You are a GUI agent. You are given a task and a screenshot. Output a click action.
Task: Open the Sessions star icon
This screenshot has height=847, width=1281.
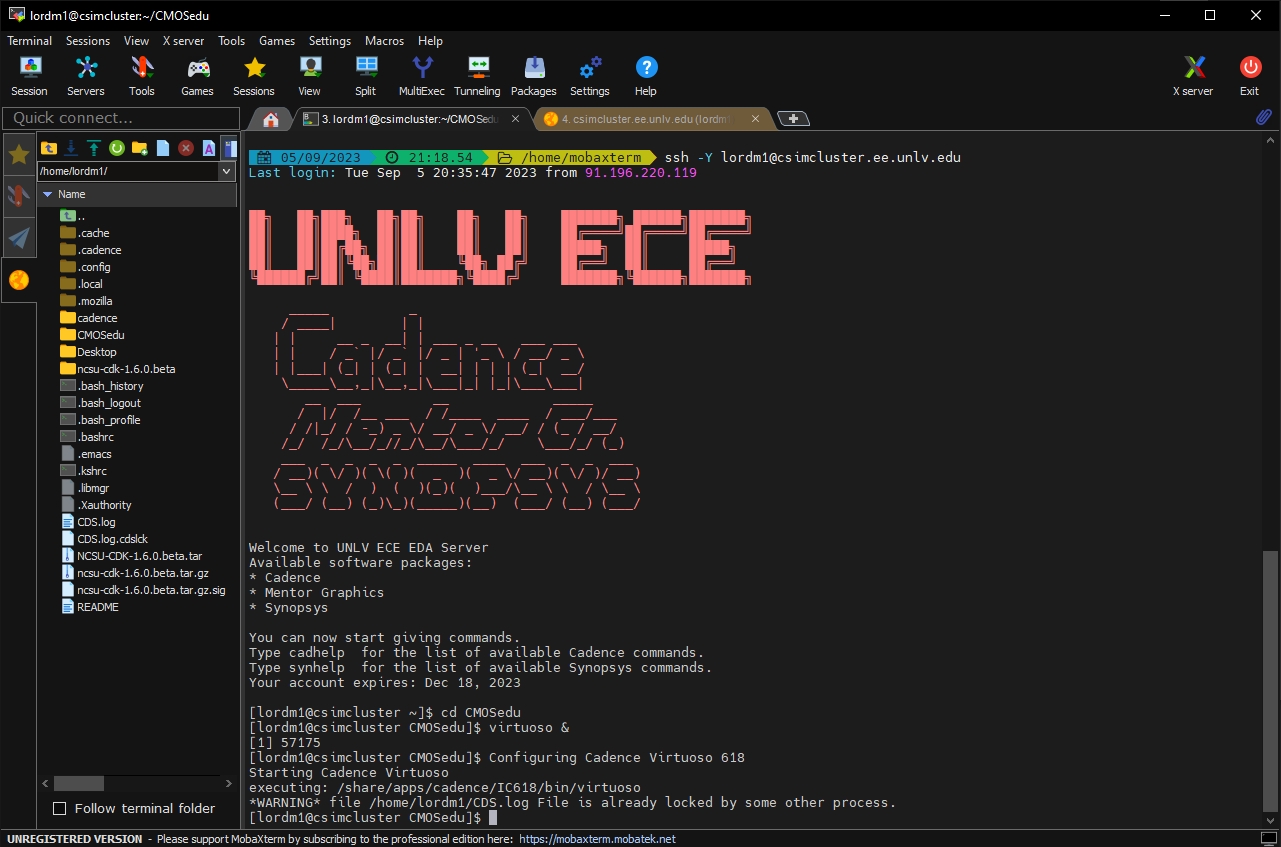[x=254, y=76]
